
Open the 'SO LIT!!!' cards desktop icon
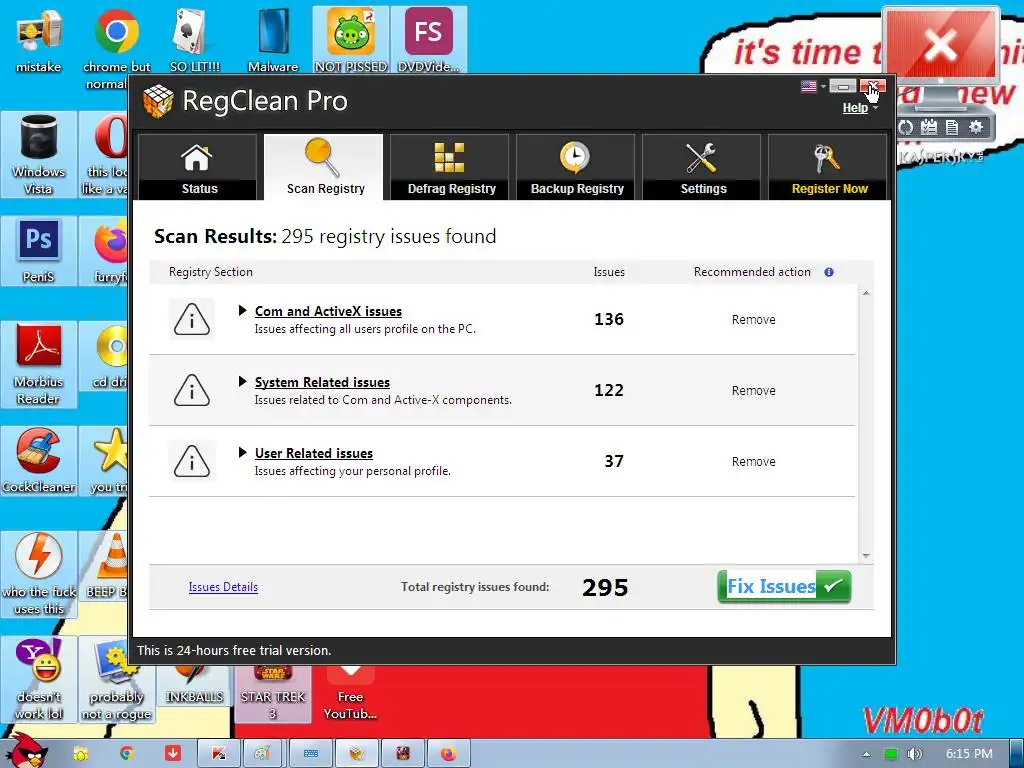(195, 40)
